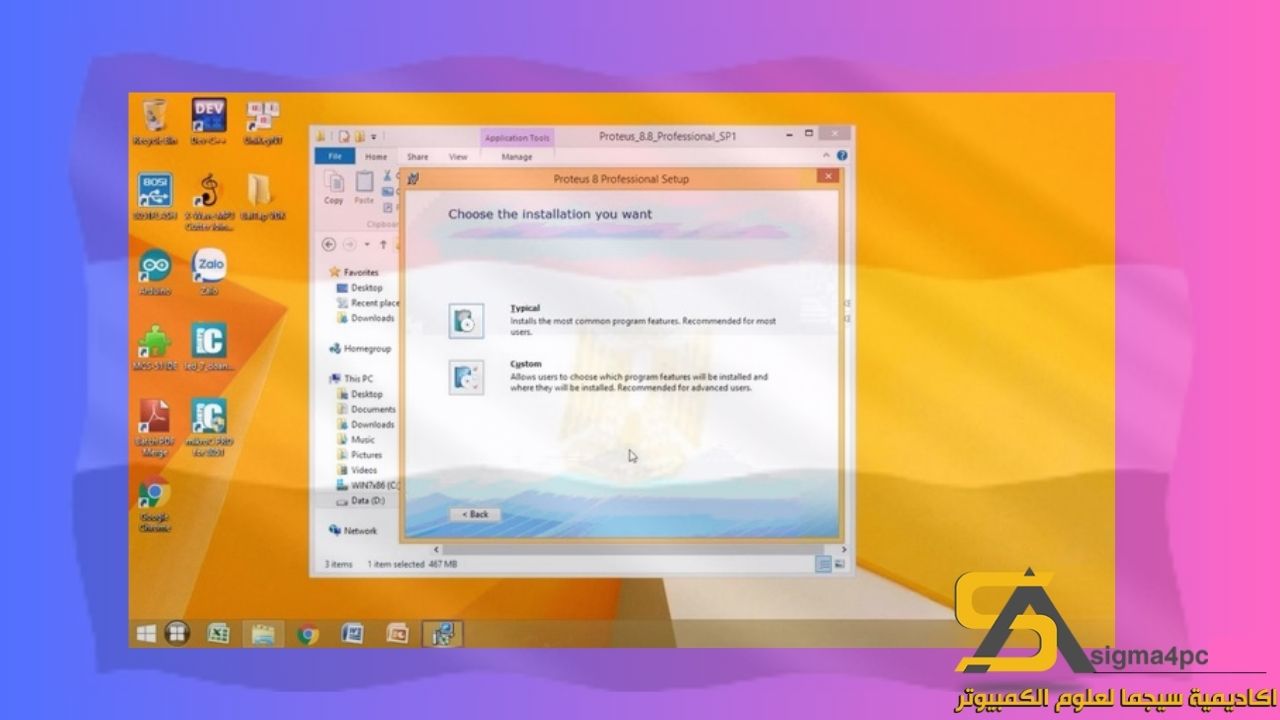Open the Recycle Bin desktop icon
This screenshot has height=720, width=1280.
[155, 122]
